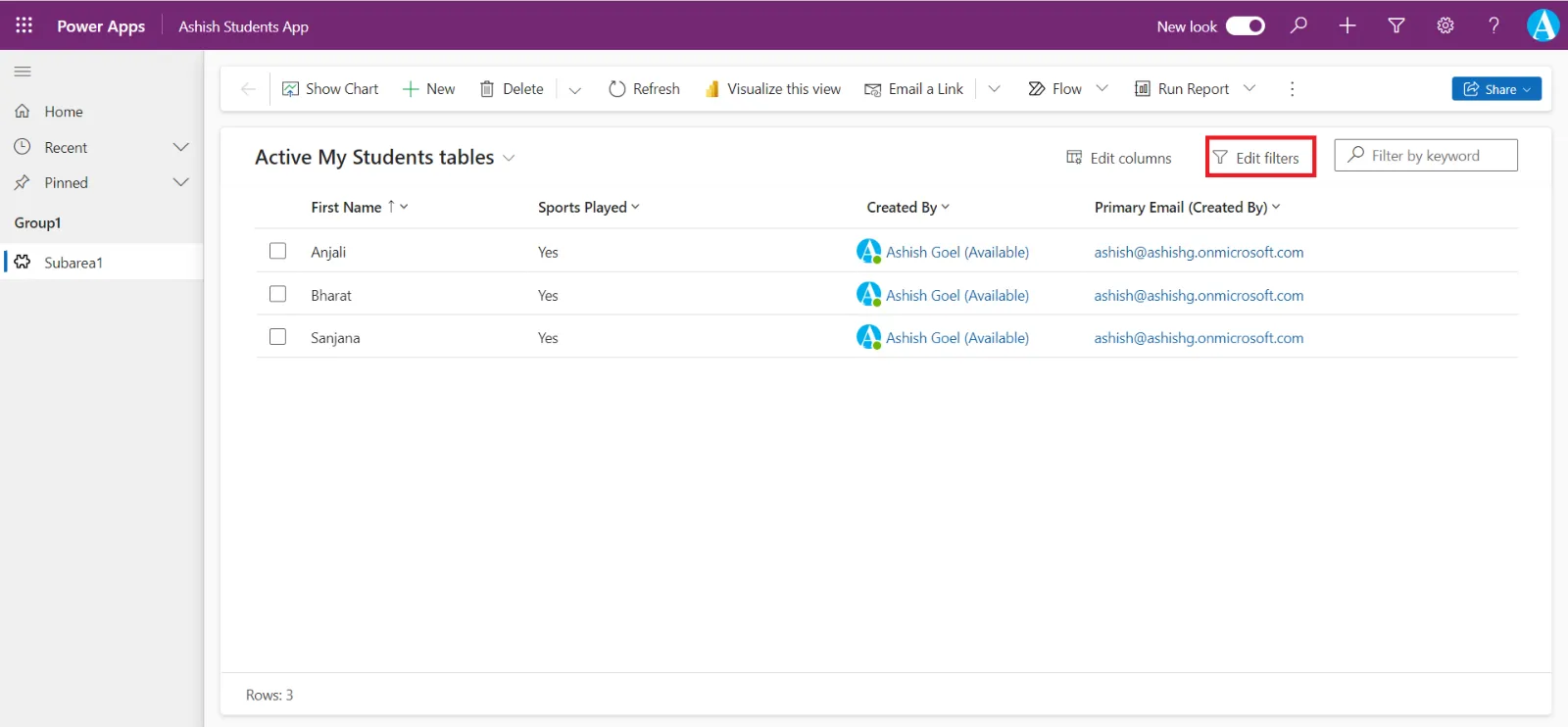The height and width of the screenshot is (727, 1568).
Task: Click the plus quick create icon
Action: (1347, 25)
